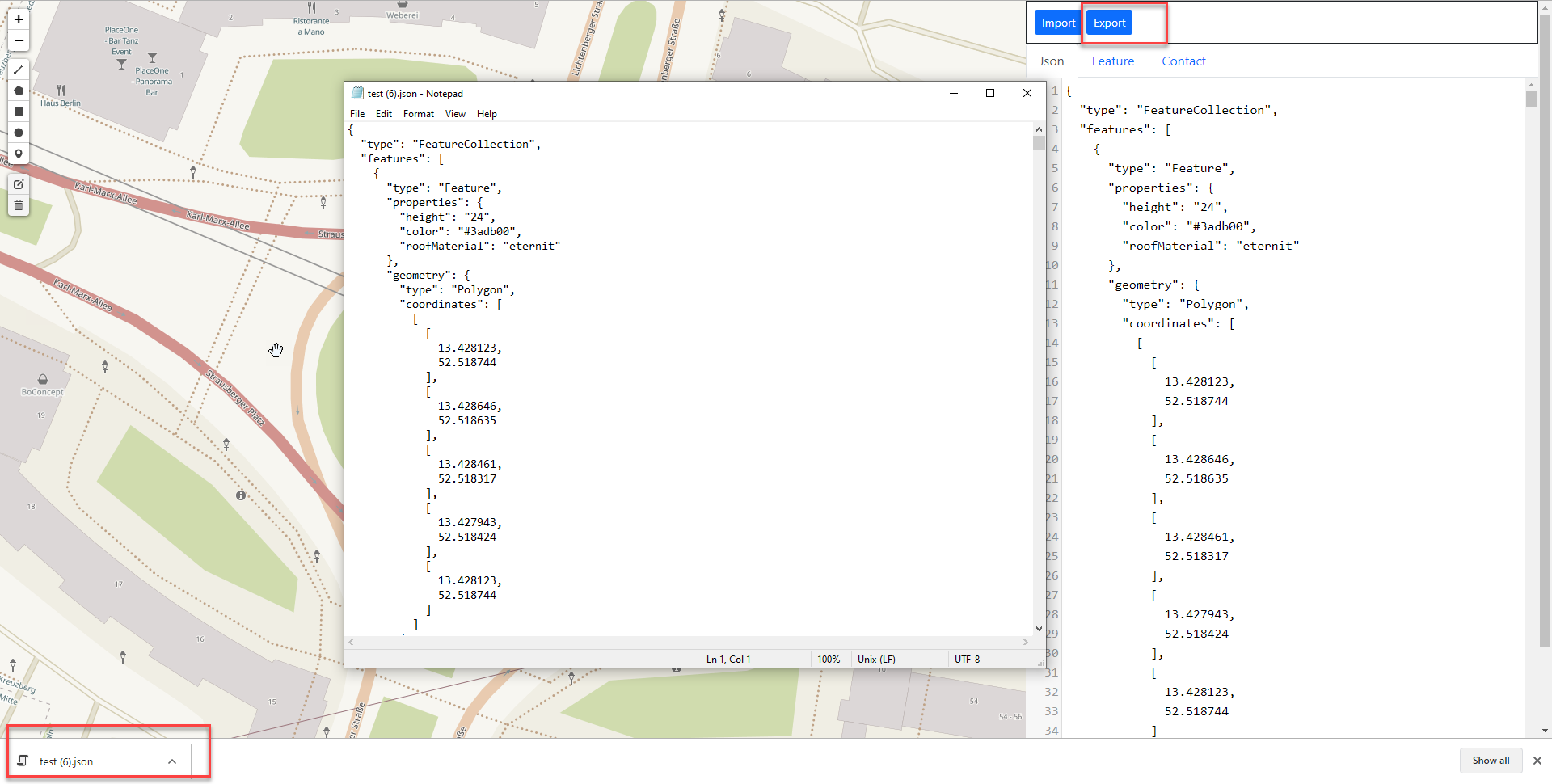Click PlaceOne Panorama Bar marker on map

[152, 58]
